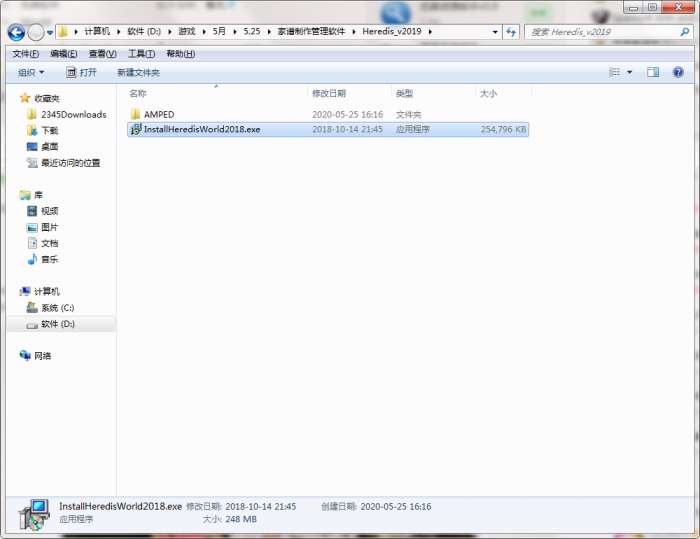Expand the arrow after Heredis_v2019 breadcrumb

(430, 32)
